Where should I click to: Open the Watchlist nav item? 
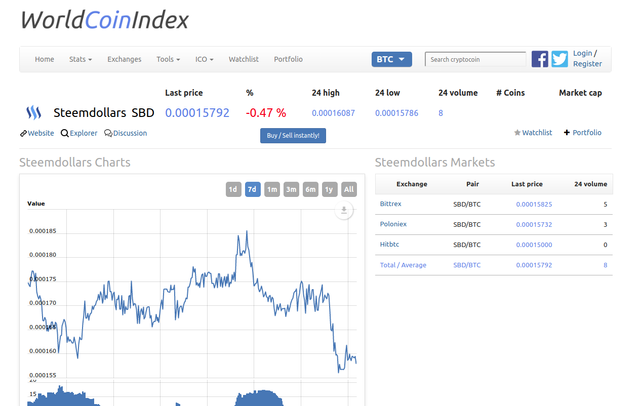244,59
